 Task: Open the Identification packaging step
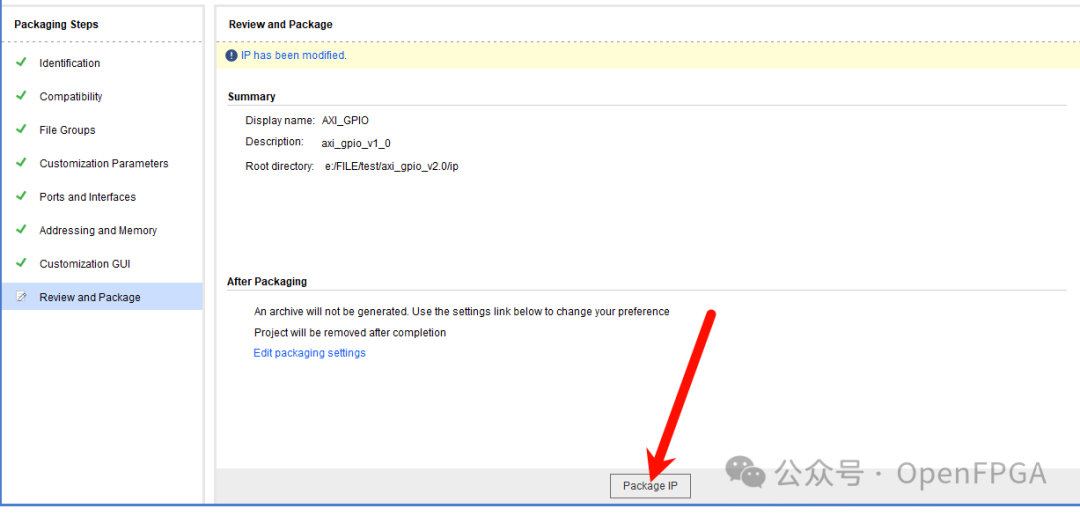[70, 63]
